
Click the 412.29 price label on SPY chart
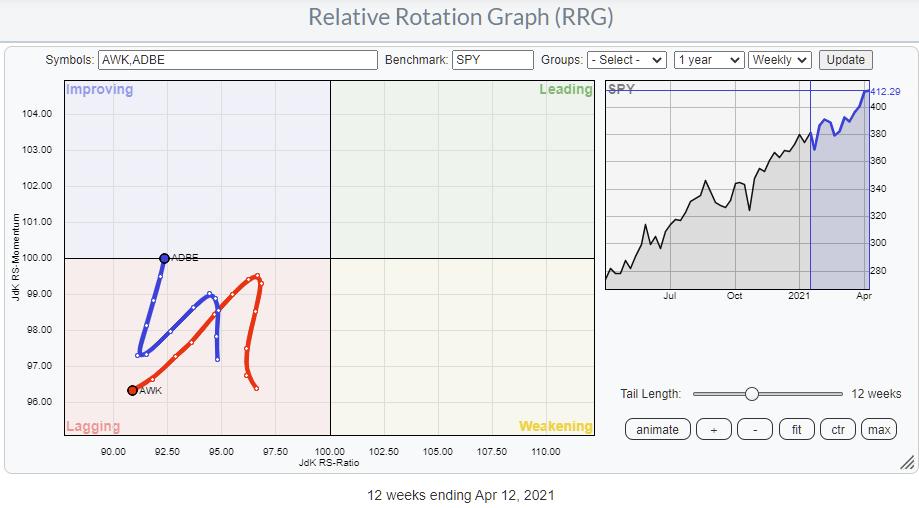886,92
